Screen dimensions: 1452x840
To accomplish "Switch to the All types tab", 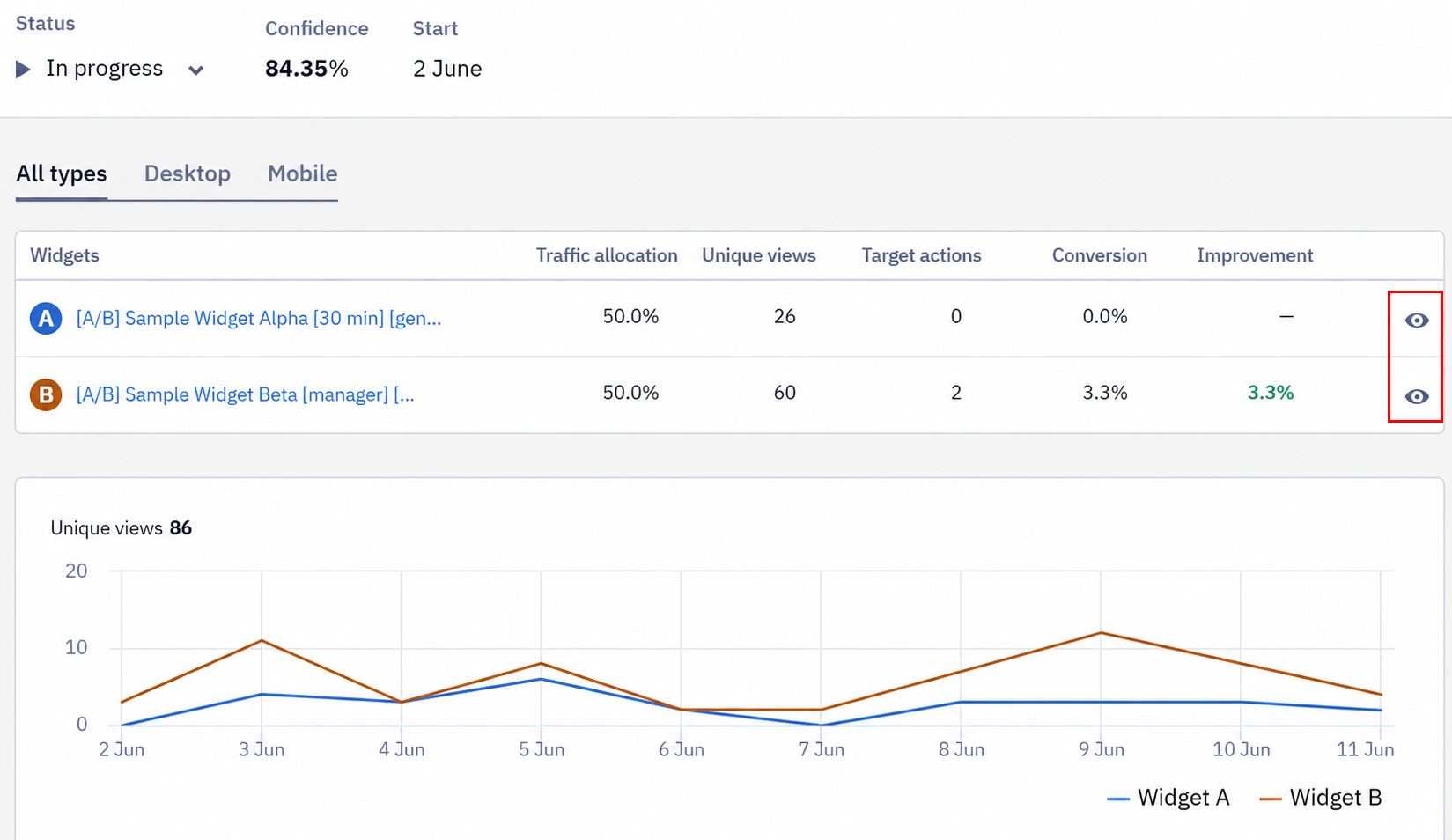I will pos(62,173).
